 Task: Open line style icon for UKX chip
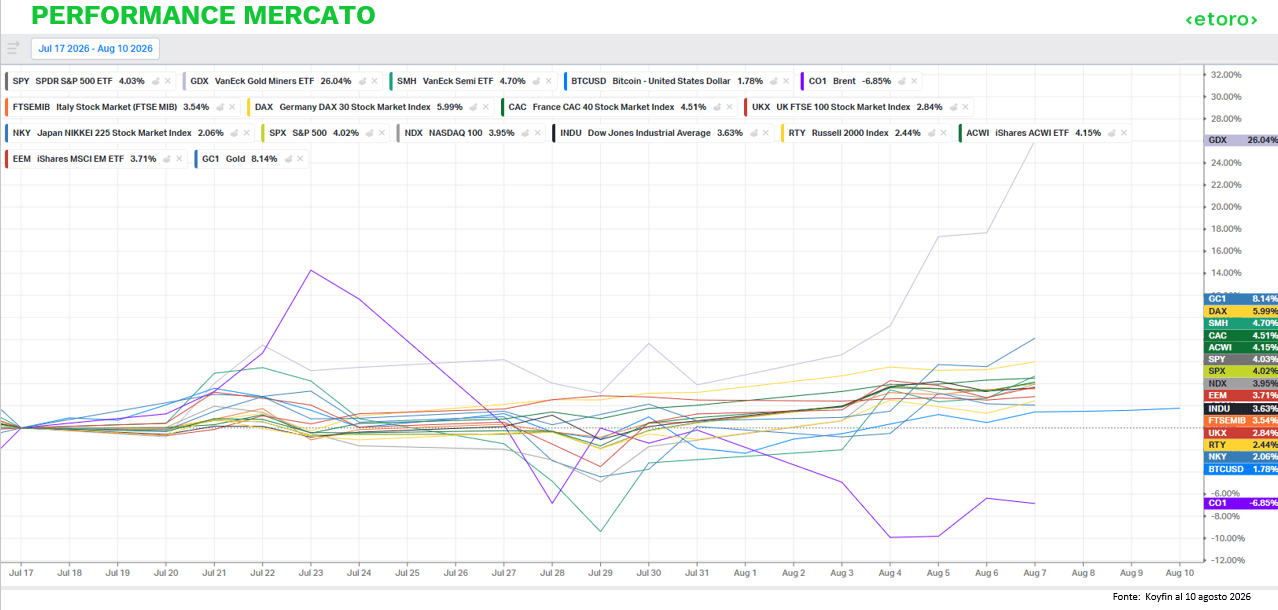[953, 107]
